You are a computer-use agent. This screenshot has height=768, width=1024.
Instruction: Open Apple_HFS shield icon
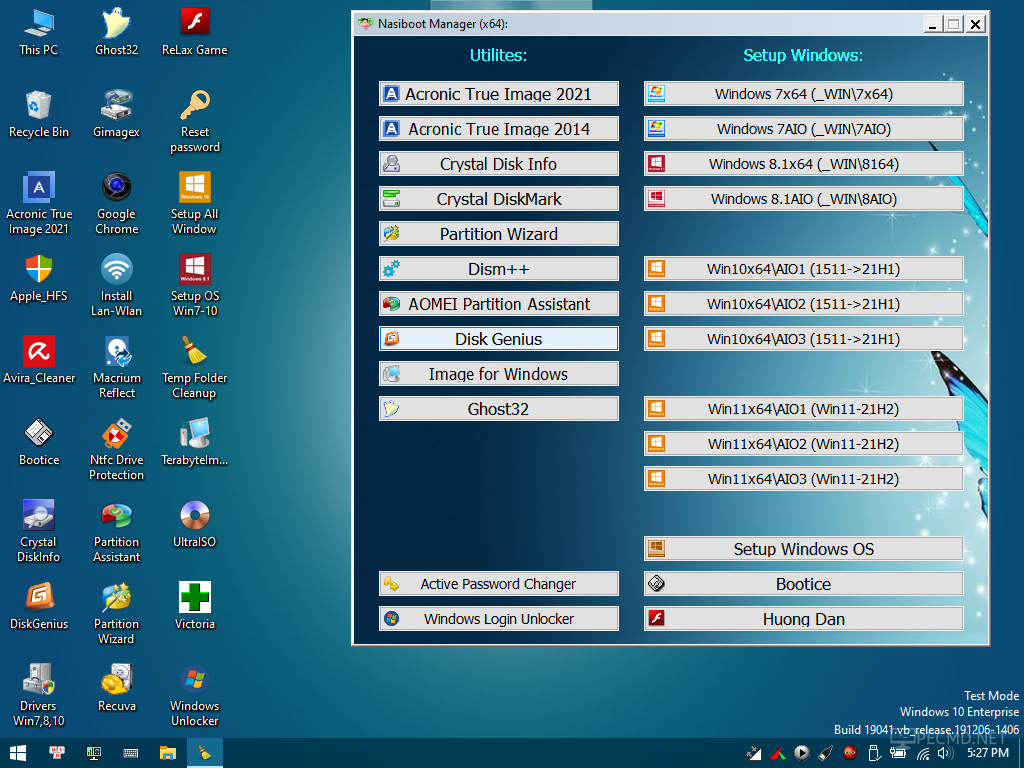[x=39, y=278]
